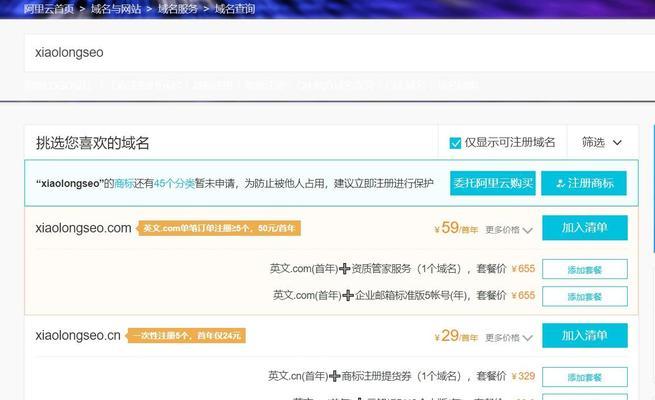Click the 商标 link in the notice
This screenshot has width=655, height=400.
(x=124, y=183)
